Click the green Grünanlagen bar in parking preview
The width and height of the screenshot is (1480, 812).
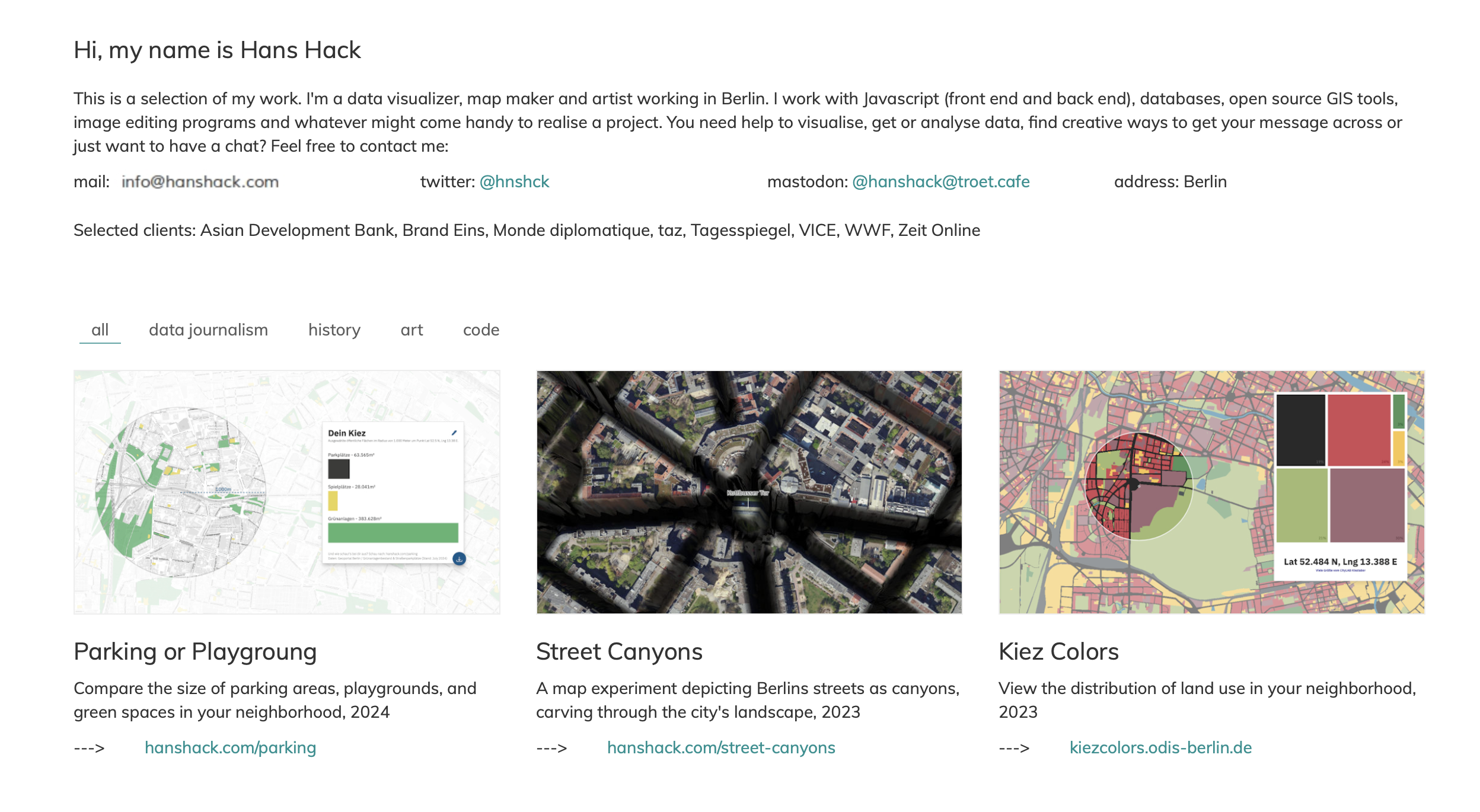tap(393, 532)
